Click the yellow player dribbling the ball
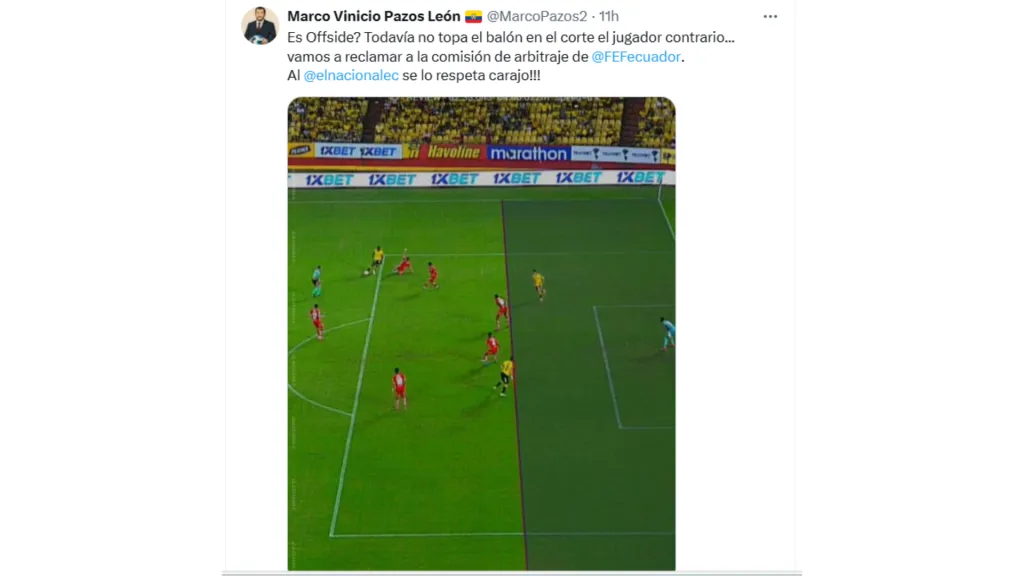This screenshot has height=576, width=1024. pyautogui.click(x=376, y=260)
